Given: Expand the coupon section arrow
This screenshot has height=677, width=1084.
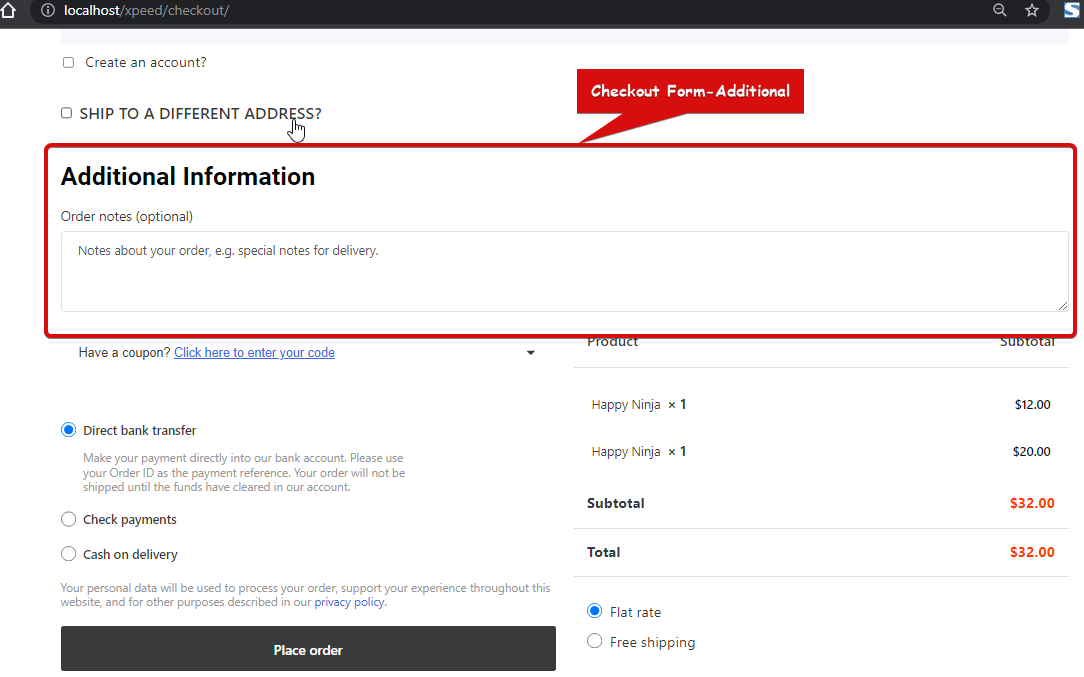Looking at the screenshot, I should click(x=531, y=353).
